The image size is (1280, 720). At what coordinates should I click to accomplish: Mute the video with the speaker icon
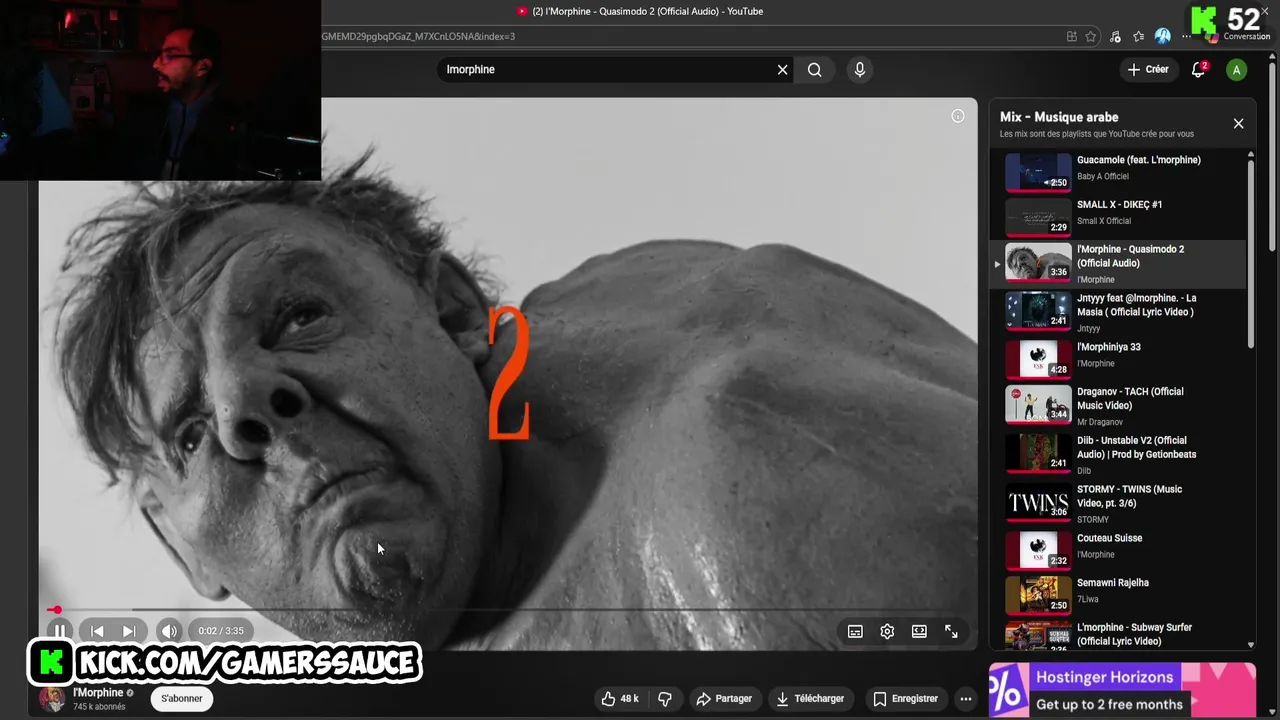169,631
